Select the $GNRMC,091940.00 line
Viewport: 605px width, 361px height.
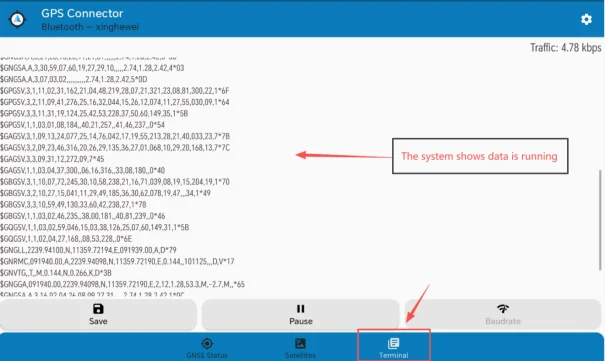(117, 261)
